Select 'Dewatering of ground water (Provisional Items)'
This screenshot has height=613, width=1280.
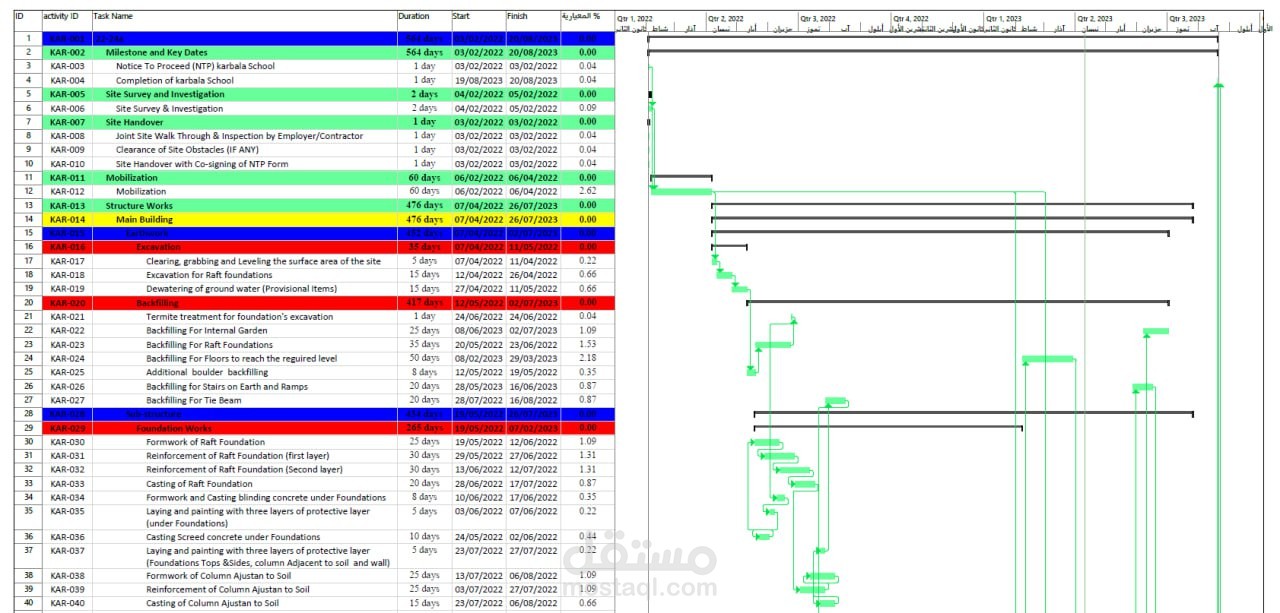[x=242, y=289]
